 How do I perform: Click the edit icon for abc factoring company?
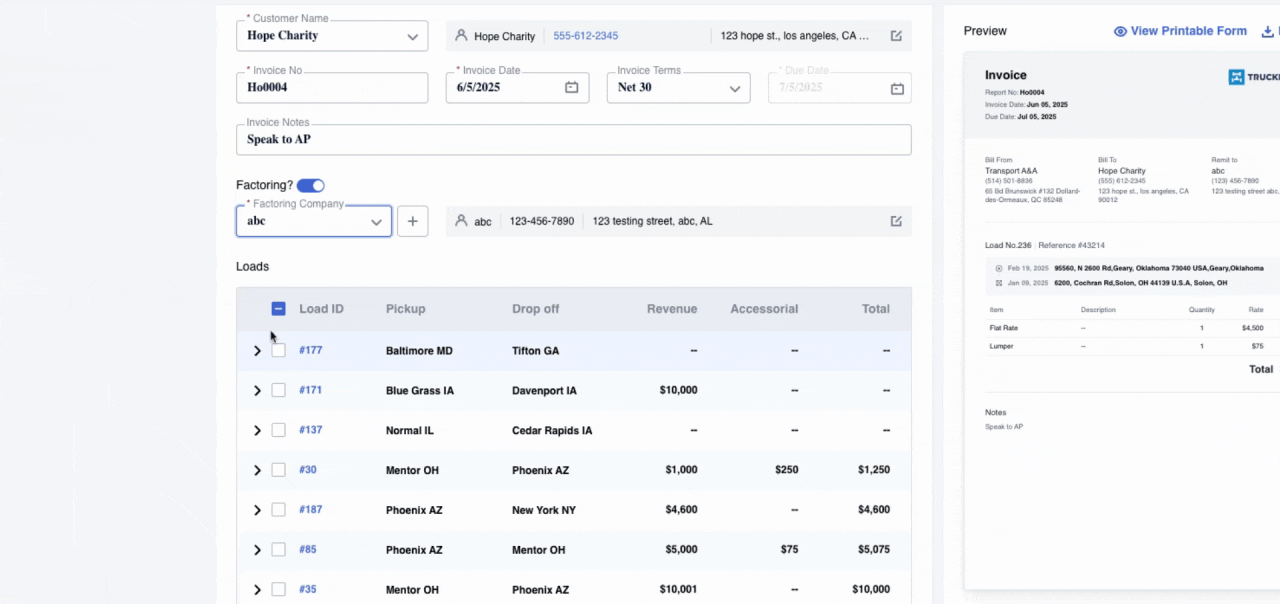[896, 221]
